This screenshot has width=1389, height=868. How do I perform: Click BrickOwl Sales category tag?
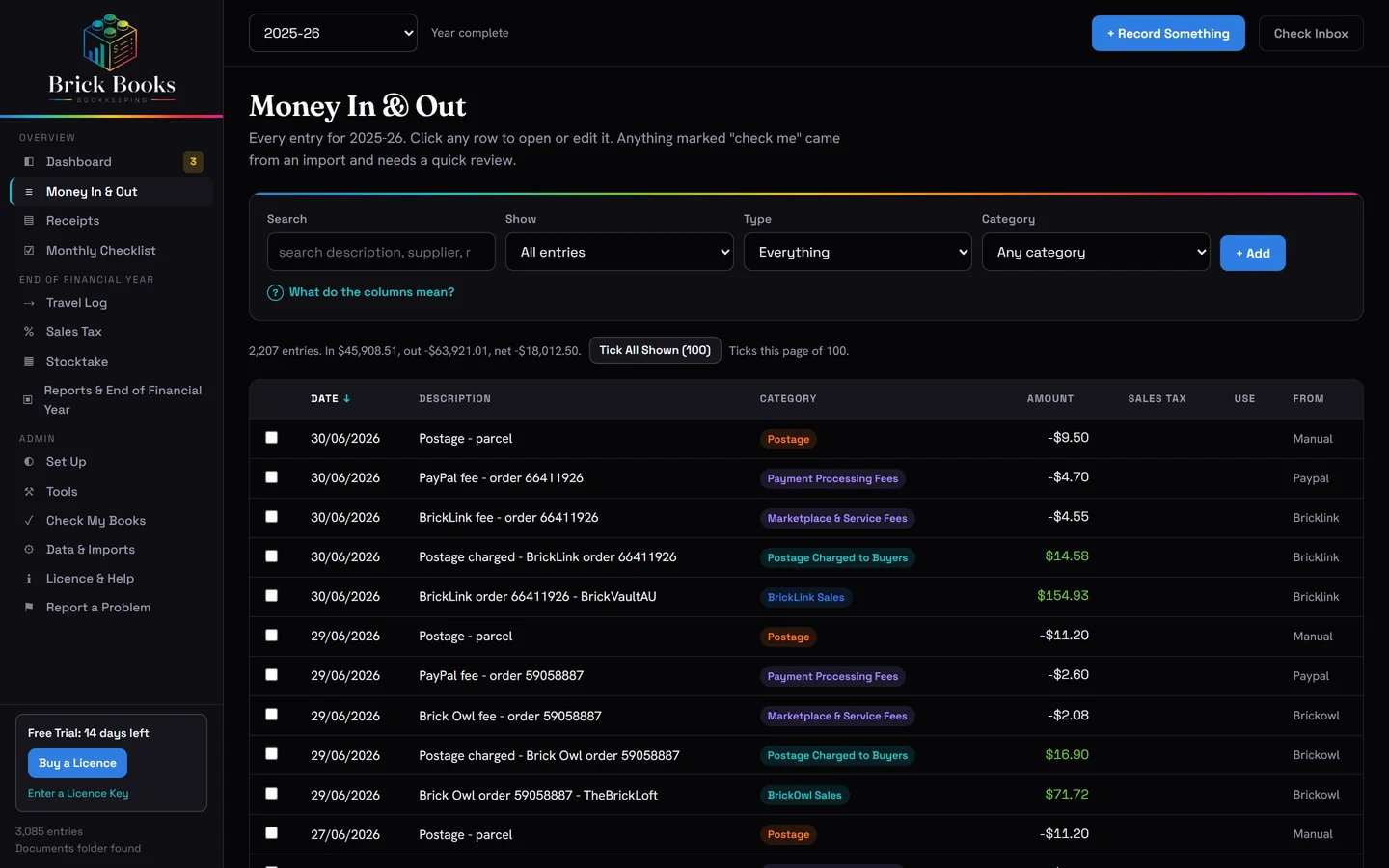coord(804,795)
